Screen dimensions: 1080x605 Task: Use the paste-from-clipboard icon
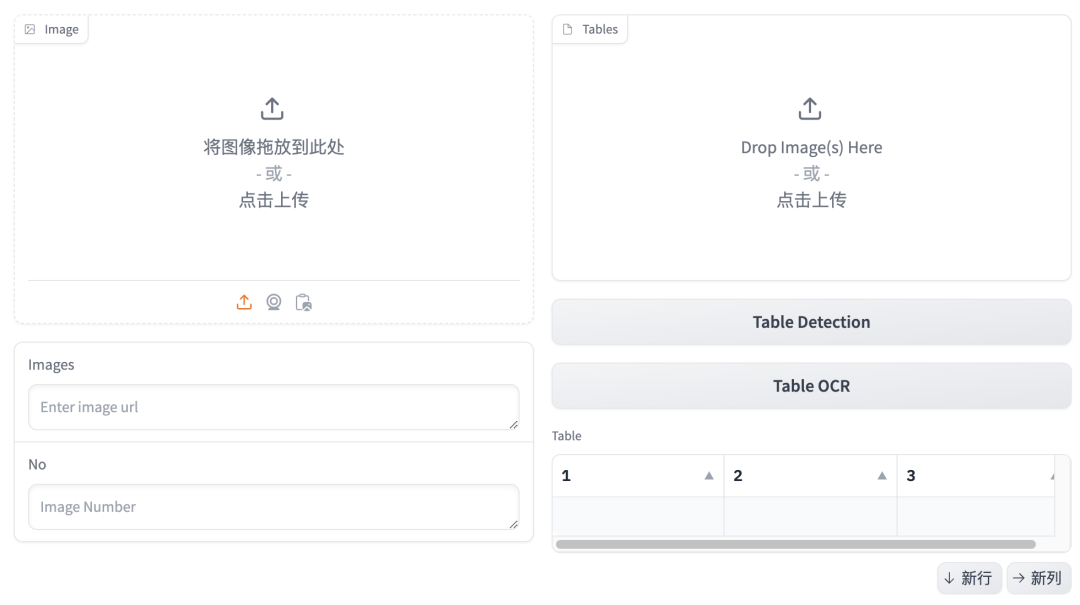coord(303,302)
